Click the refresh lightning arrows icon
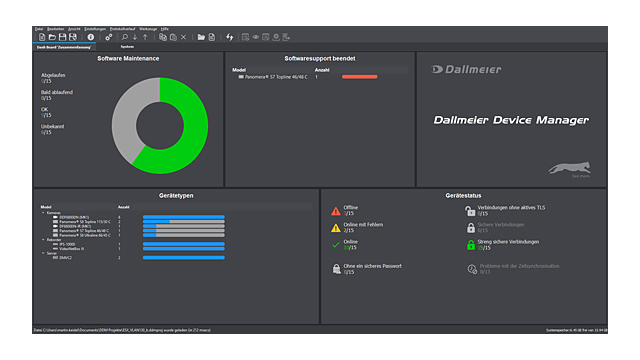Viewport: 640px width, 360px height. tap(229, 37)
